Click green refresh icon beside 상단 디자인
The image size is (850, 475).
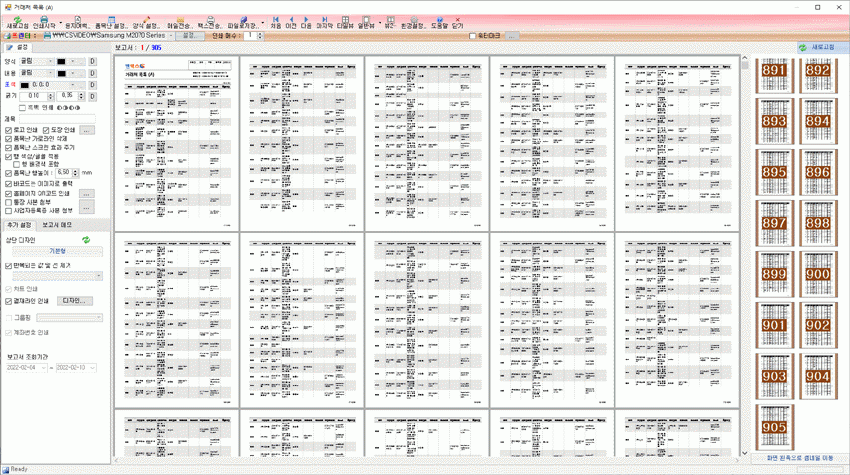click(86, 240)
